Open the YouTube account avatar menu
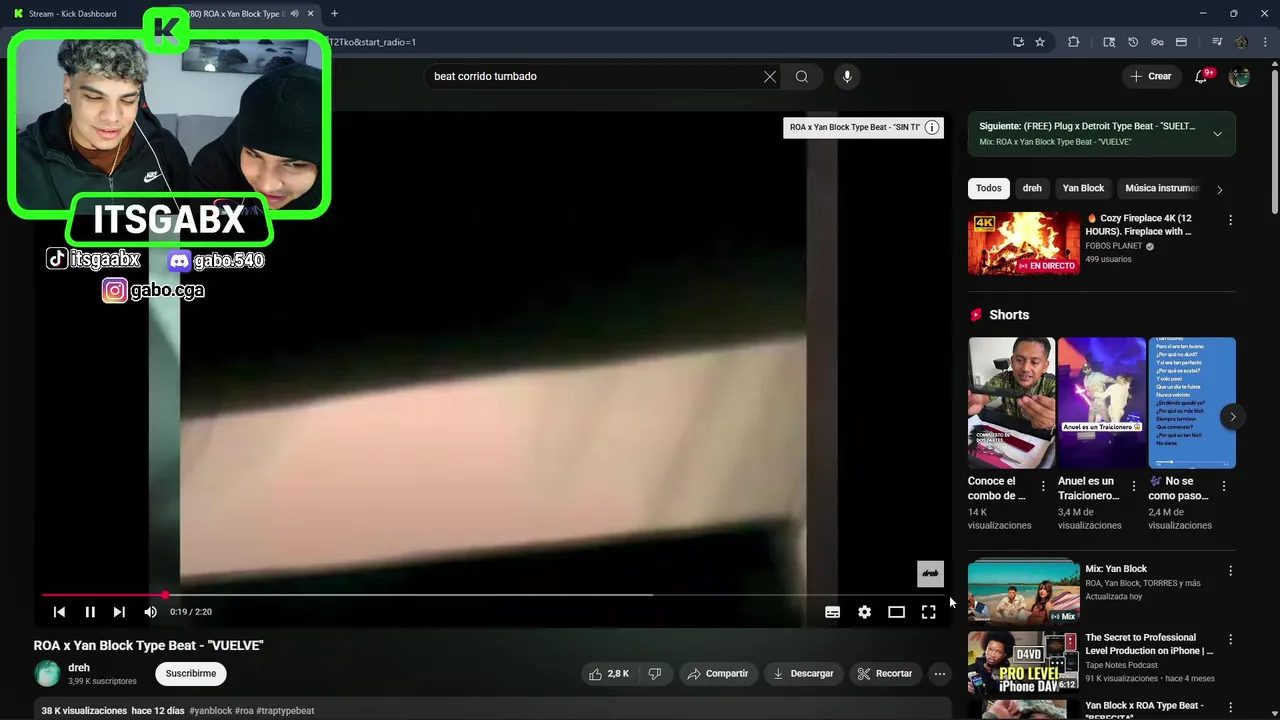Image resolution: width=1280 pixels, height=720 pixels. pos(1239,77)
